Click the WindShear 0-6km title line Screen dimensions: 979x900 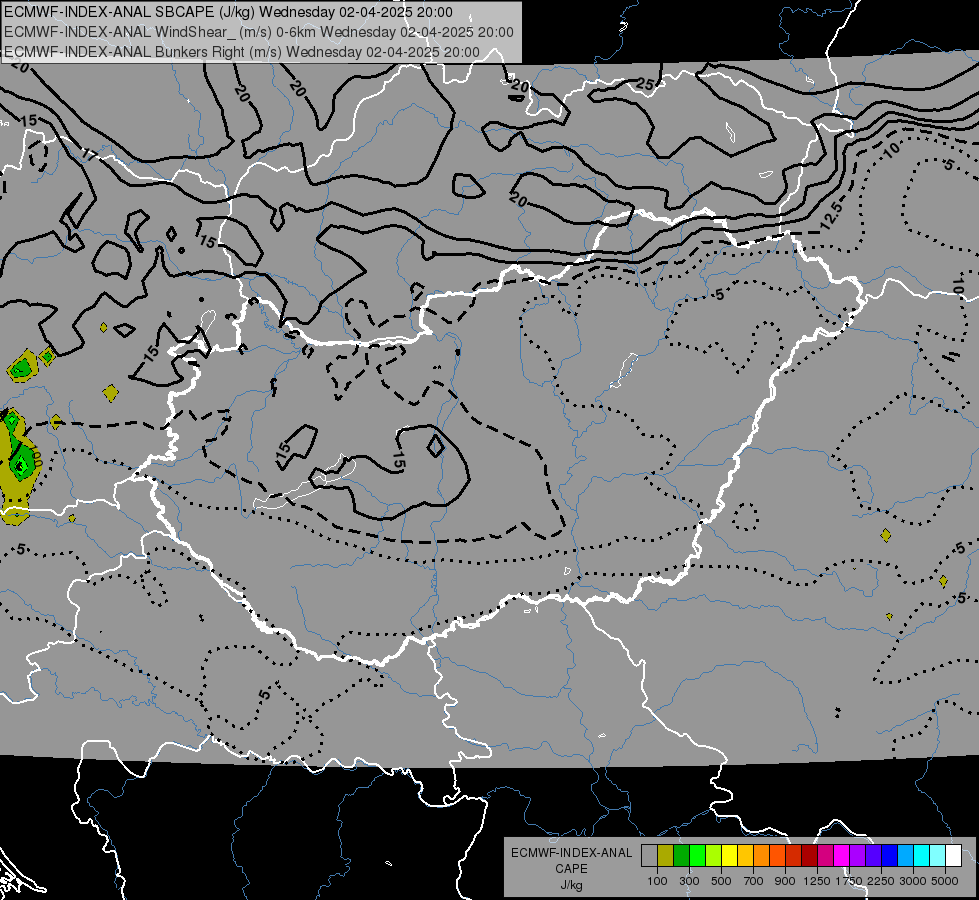258,32
